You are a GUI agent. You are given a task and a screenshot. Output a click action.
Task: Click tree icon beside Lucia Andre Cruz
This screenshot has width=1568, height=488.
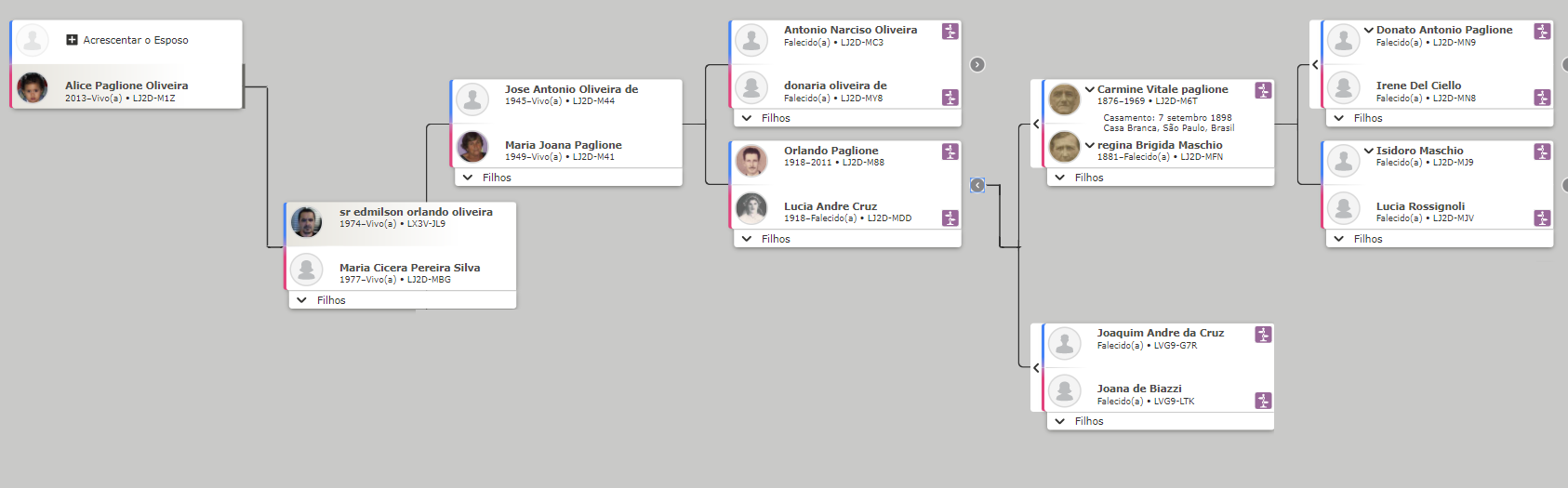click(950, 218)
